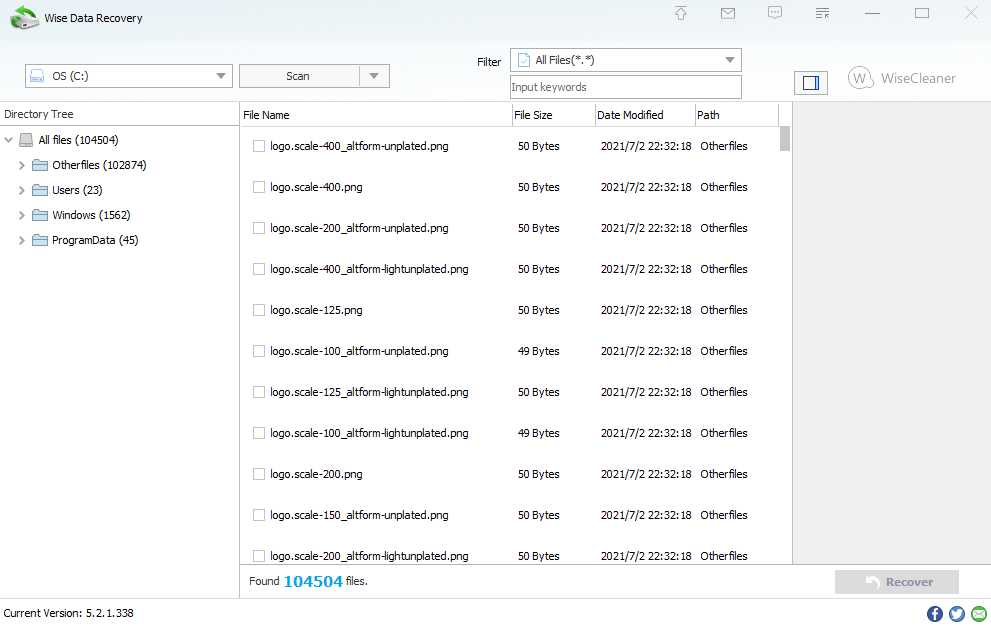Screen dimensions: 991x626
Task: Open the All Files filter dropdown
Action: (729, 59)
